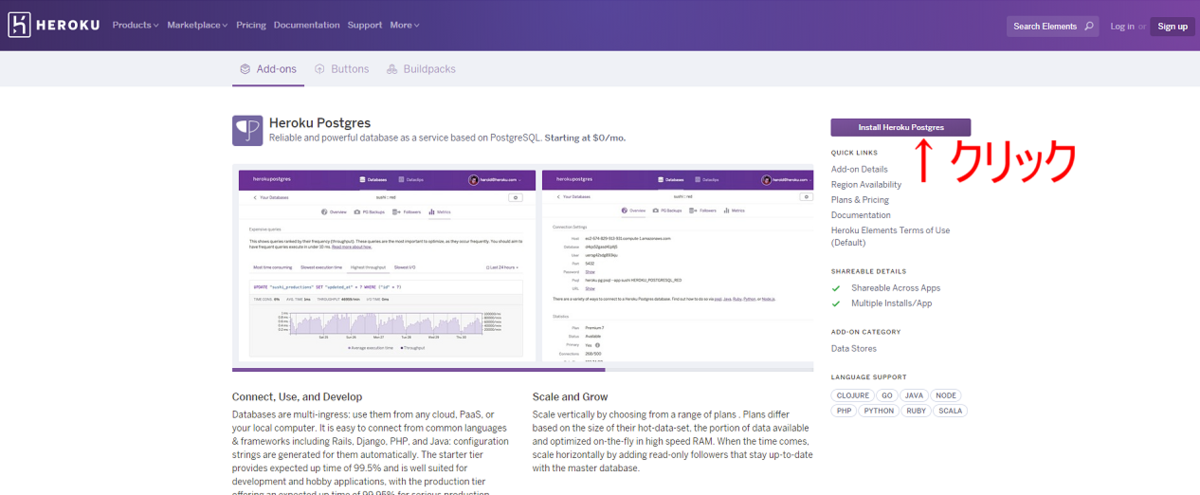Viewport: 1200px width, 495px height.
Task: Select the PHP language tag
Action: 843,410
